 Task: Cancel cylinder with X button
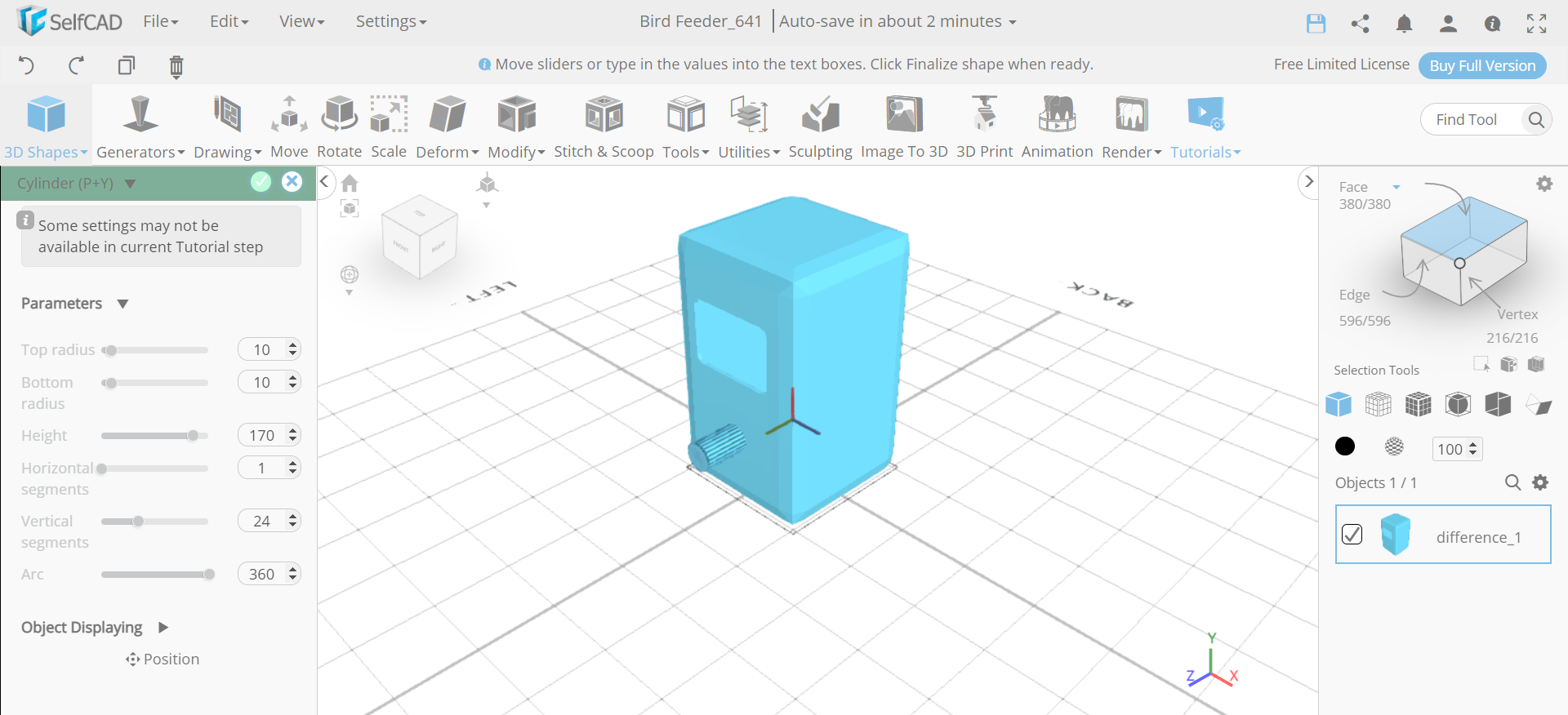[x=292, y=182]
